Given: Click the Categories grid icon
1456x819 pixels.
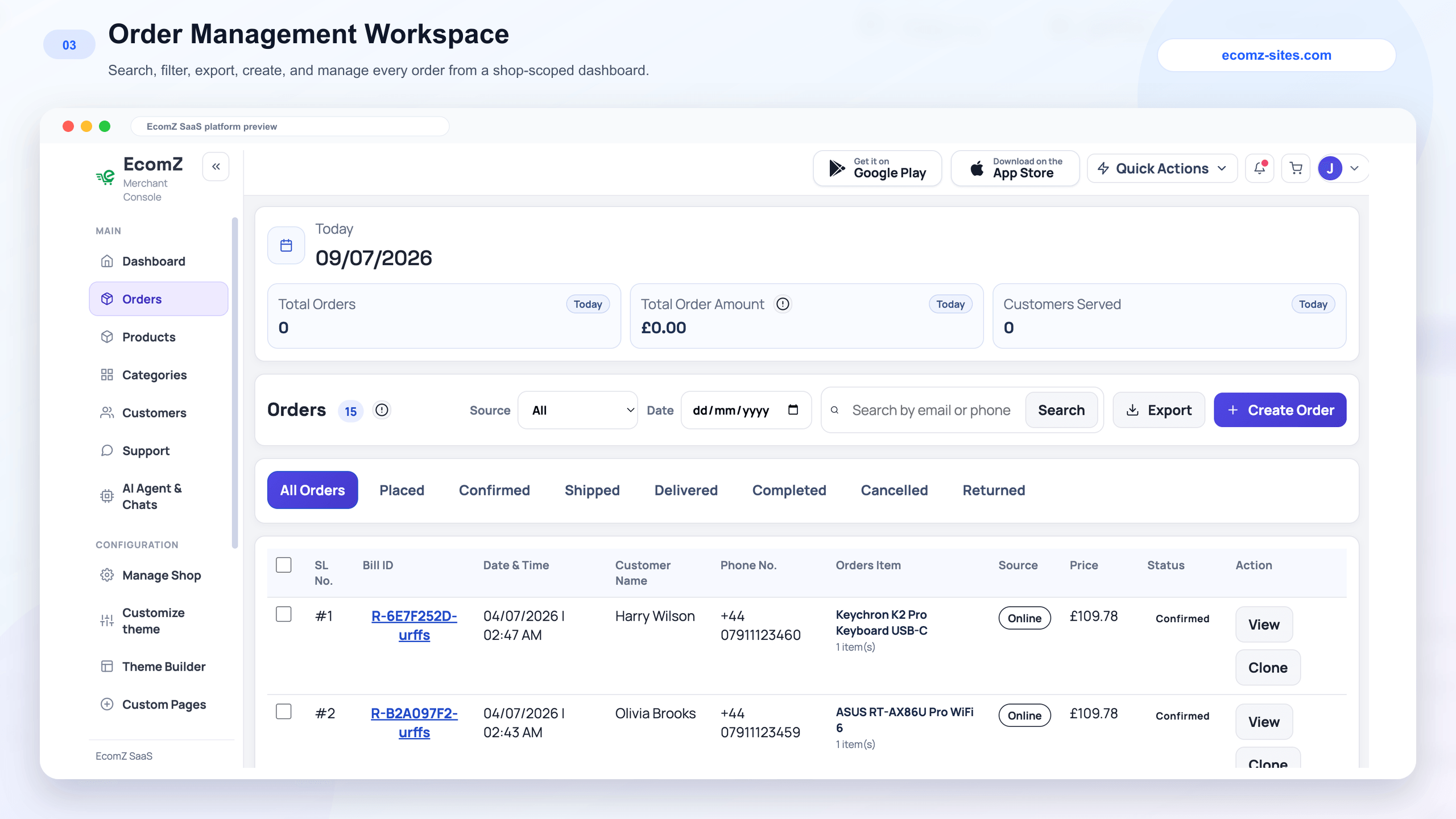Looking at the screenshot, I should [x=107, y=375].
